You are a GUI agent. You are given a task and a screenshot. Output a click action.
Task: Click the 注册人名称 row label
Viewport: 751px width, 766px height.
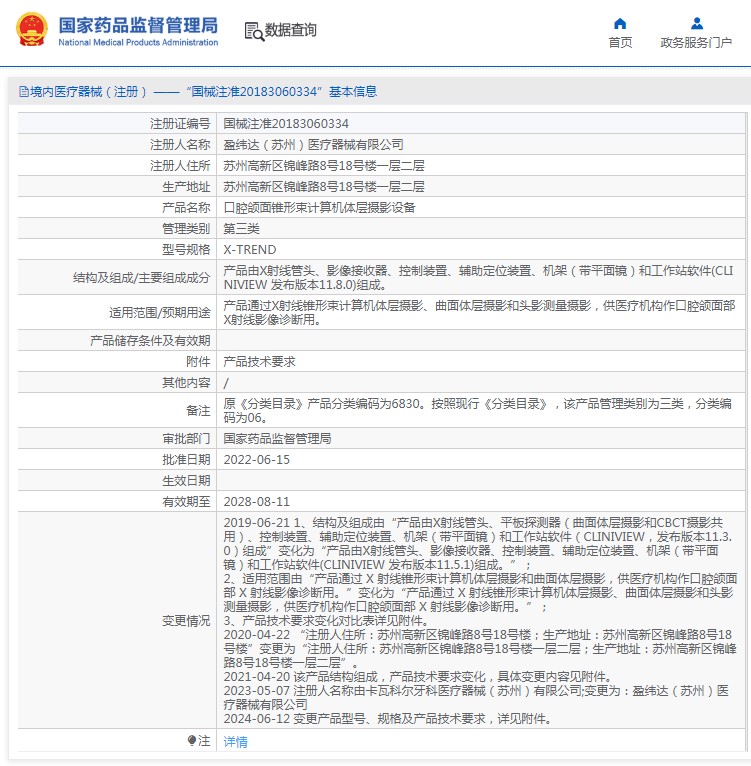[180, 145]
